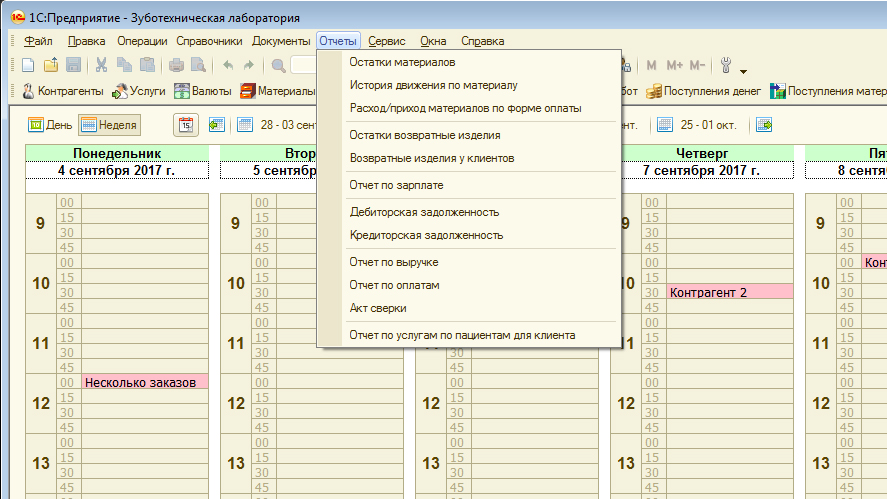The height and width of the screenshot is (499, 887).
Task: Click the Open file icon
Action: pyautogui.click(x=51, y=66)
